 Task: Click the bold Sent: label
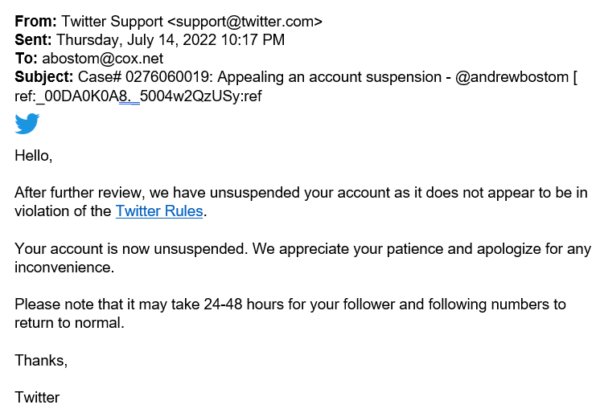(x=33, y=40)
